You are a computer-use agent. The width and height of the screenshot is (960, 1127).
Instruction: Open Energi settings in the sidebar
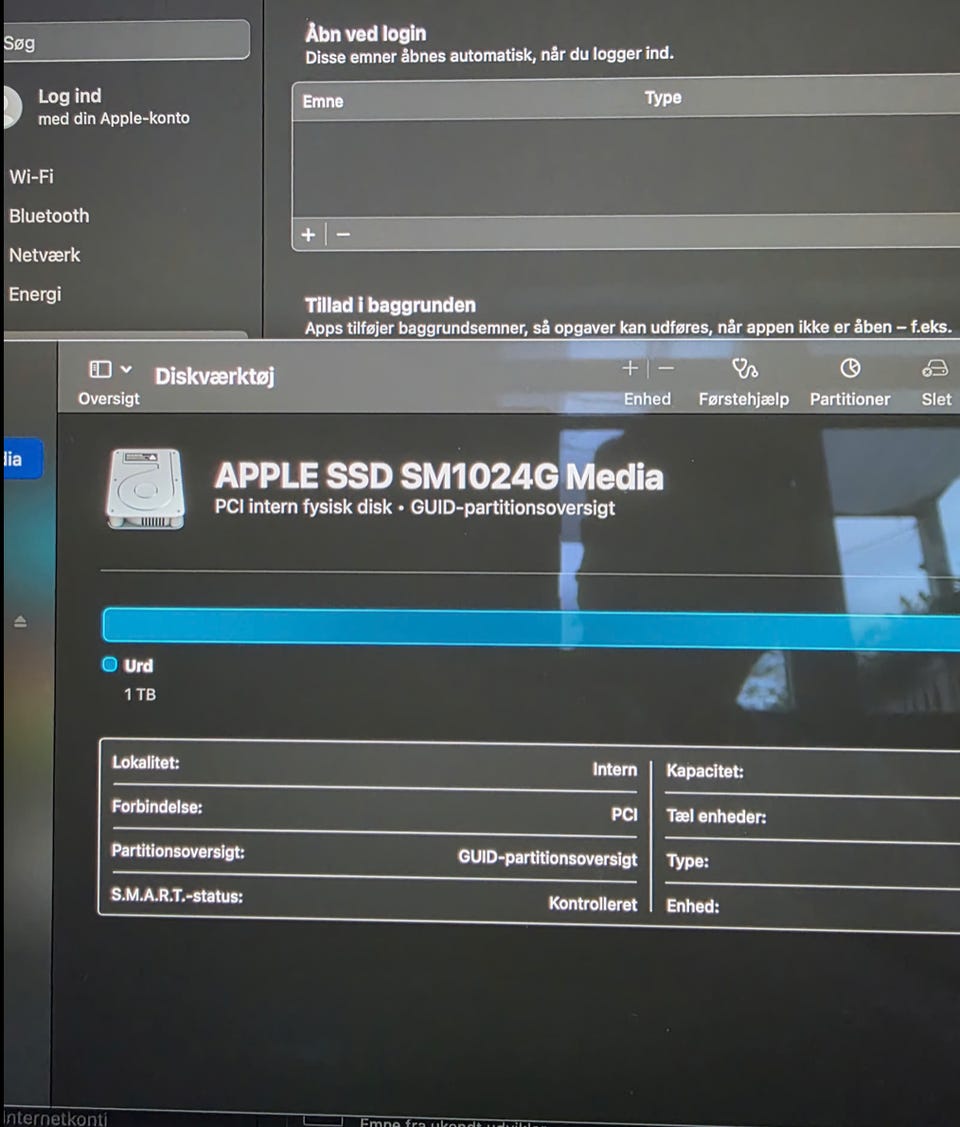[35, 294]
